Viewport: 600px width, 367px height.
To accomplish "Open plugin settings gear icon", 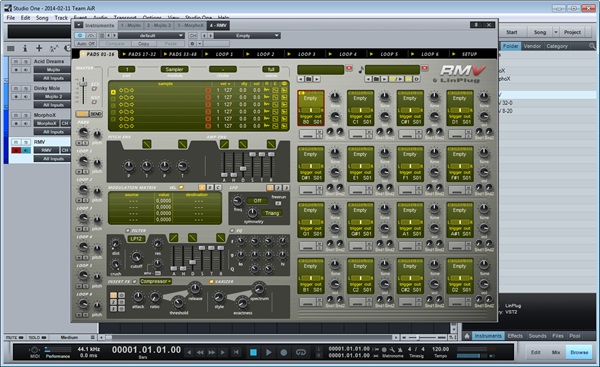I will pos(192,44).
